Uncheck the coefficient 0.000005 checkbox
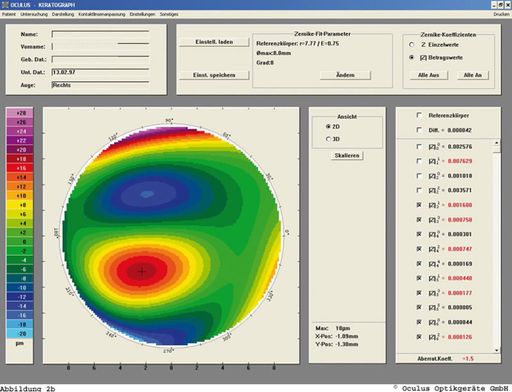The width and height of the screenshot is (512, 392). point(419,307)
